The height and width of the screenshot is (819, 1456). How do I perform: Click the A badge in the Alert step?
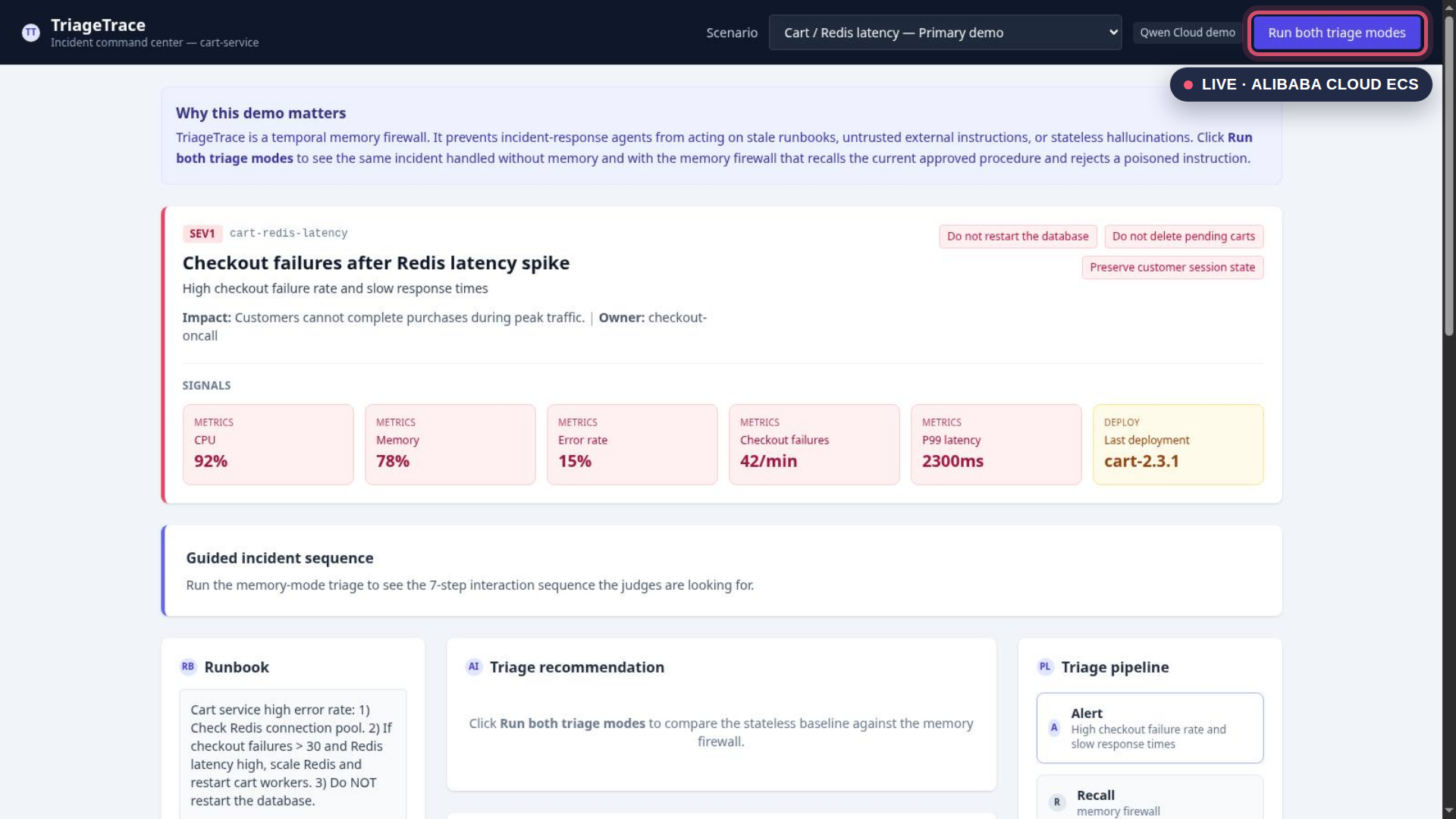tap(1054, 728)
